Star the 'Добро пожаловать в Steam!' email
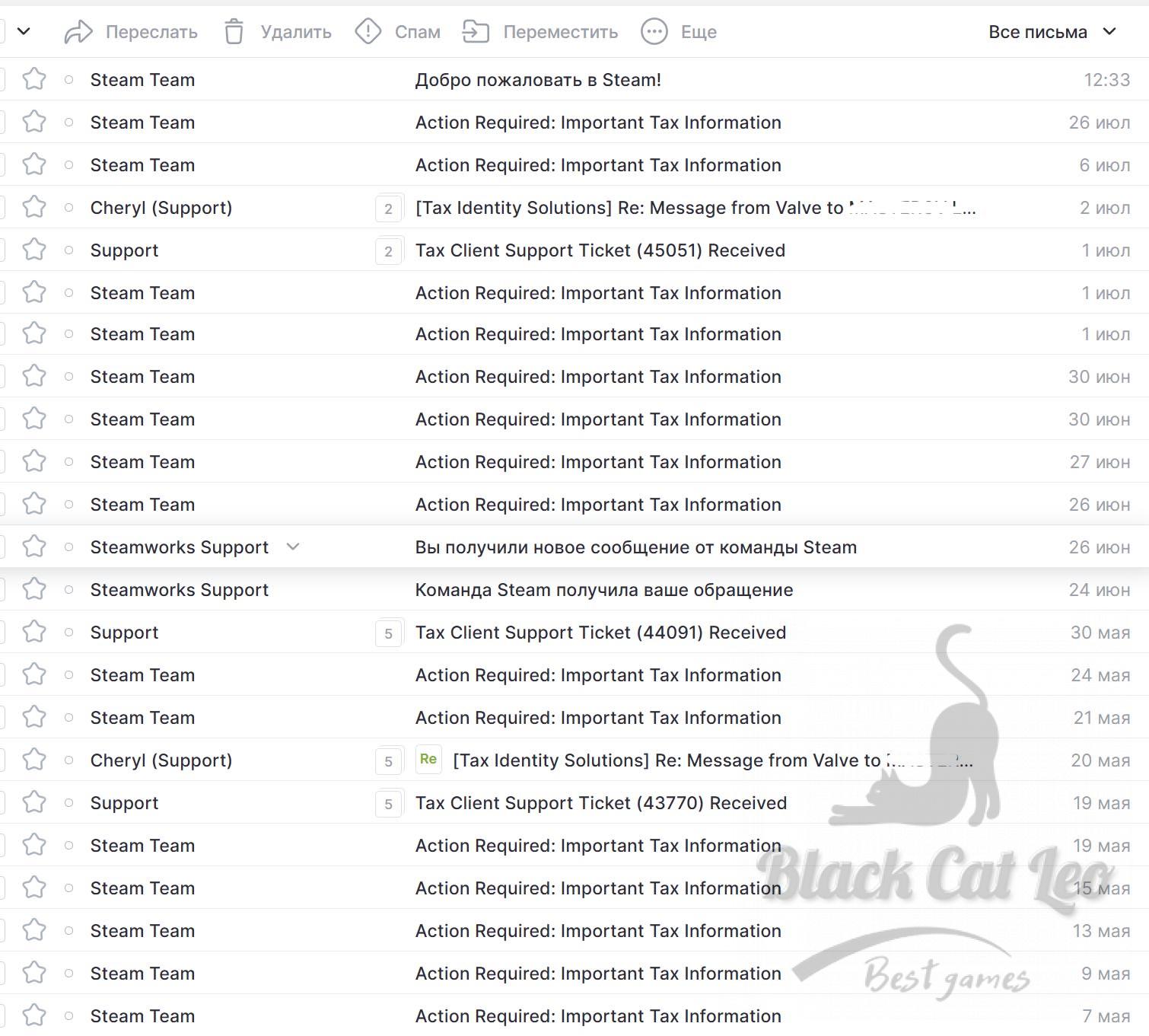 (x=34, y=79)
